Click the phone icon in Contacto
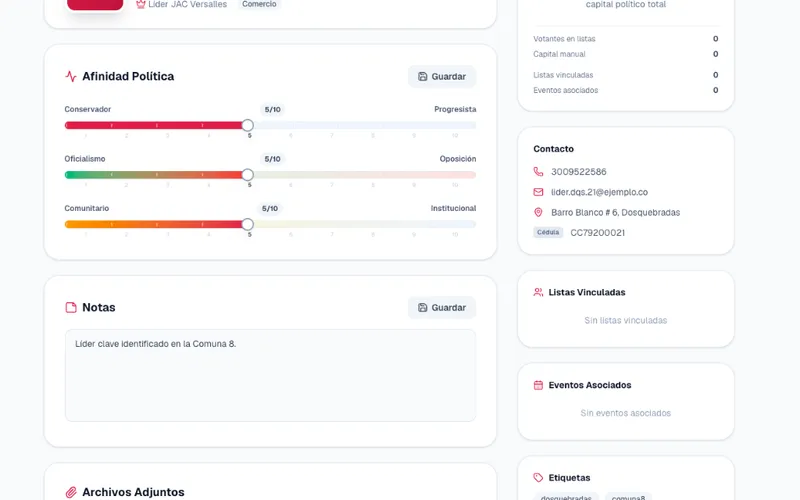Image resolution: width=800 pixels, height=500 pixels. [x=538, y=172]
